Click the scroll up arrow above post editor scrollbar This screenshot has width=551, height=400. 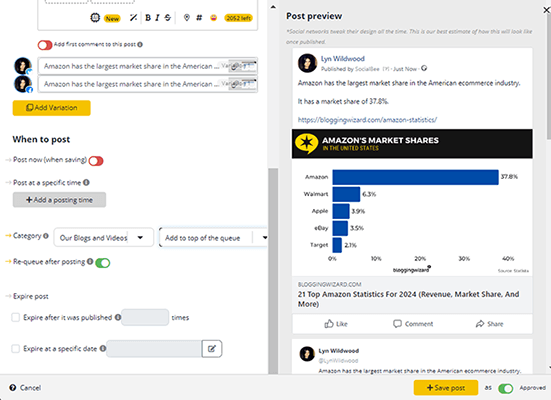pyautogui.click(x=273, y=7)
